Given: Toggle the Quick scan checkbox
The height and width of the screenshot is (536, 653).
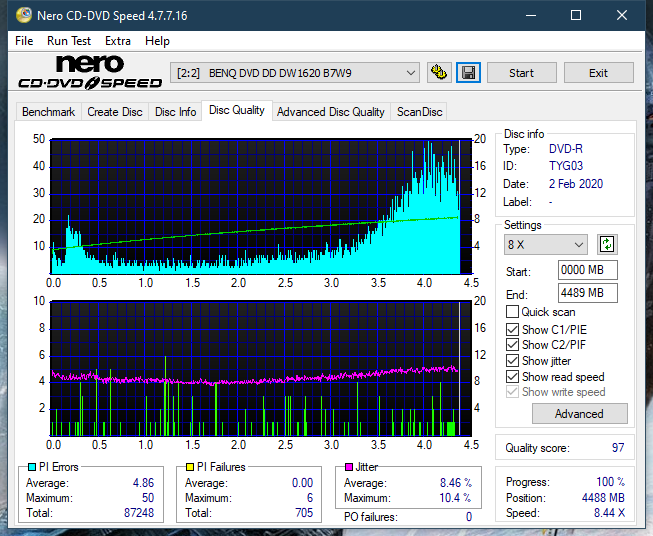Looking at the screenshot, I should [x=512, y=312].
